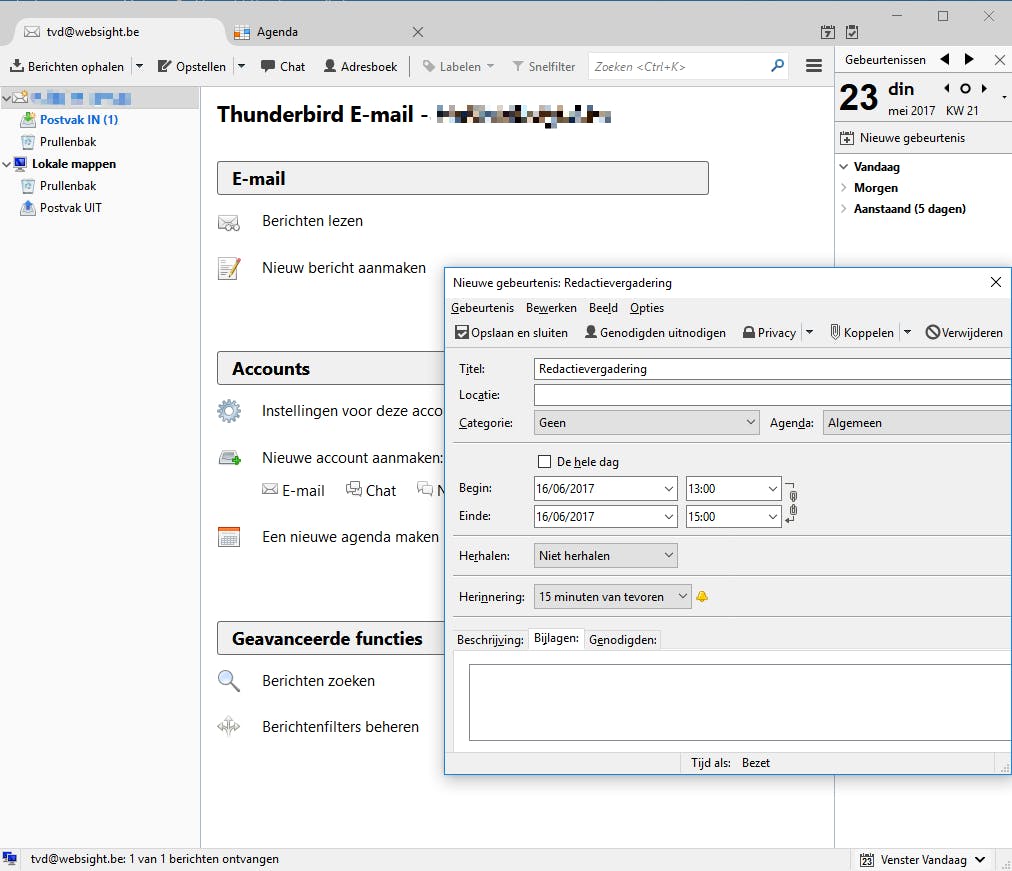Select Postvak UIT folder

point(70,208)
